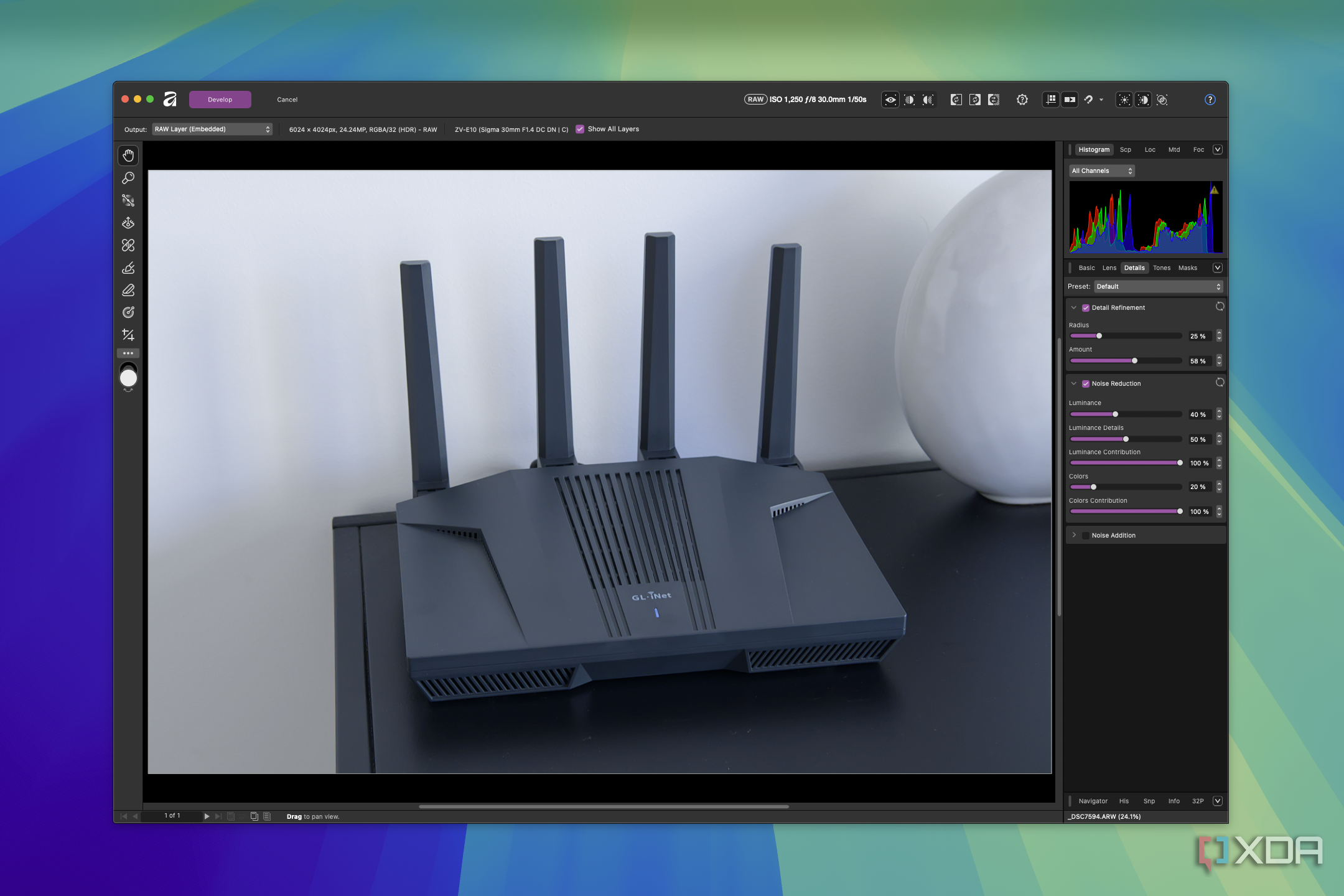The width and height of the screenshot is (1344, 896).
Task: Click the snapping magnet icon
Action: (1088, 100)
